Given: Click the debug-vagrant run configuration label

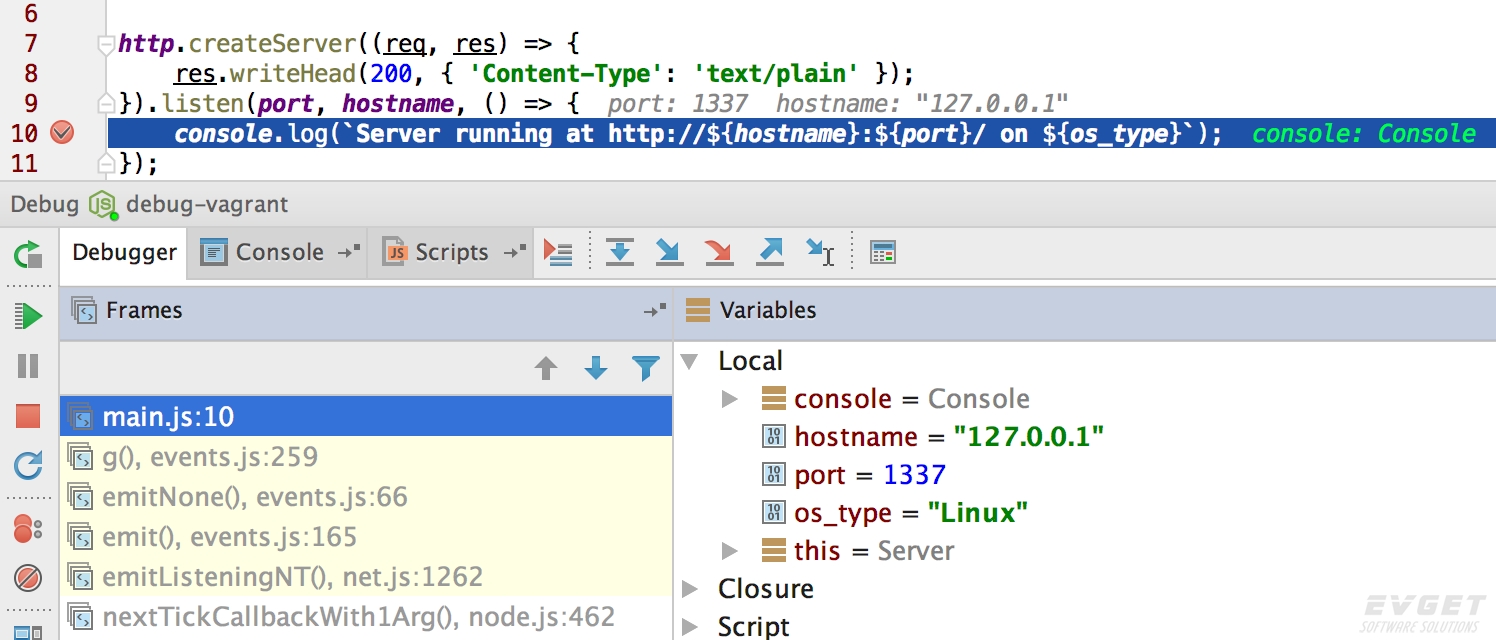Looking at the screenshot, I should pyautogui.click(x=207, y=204).
